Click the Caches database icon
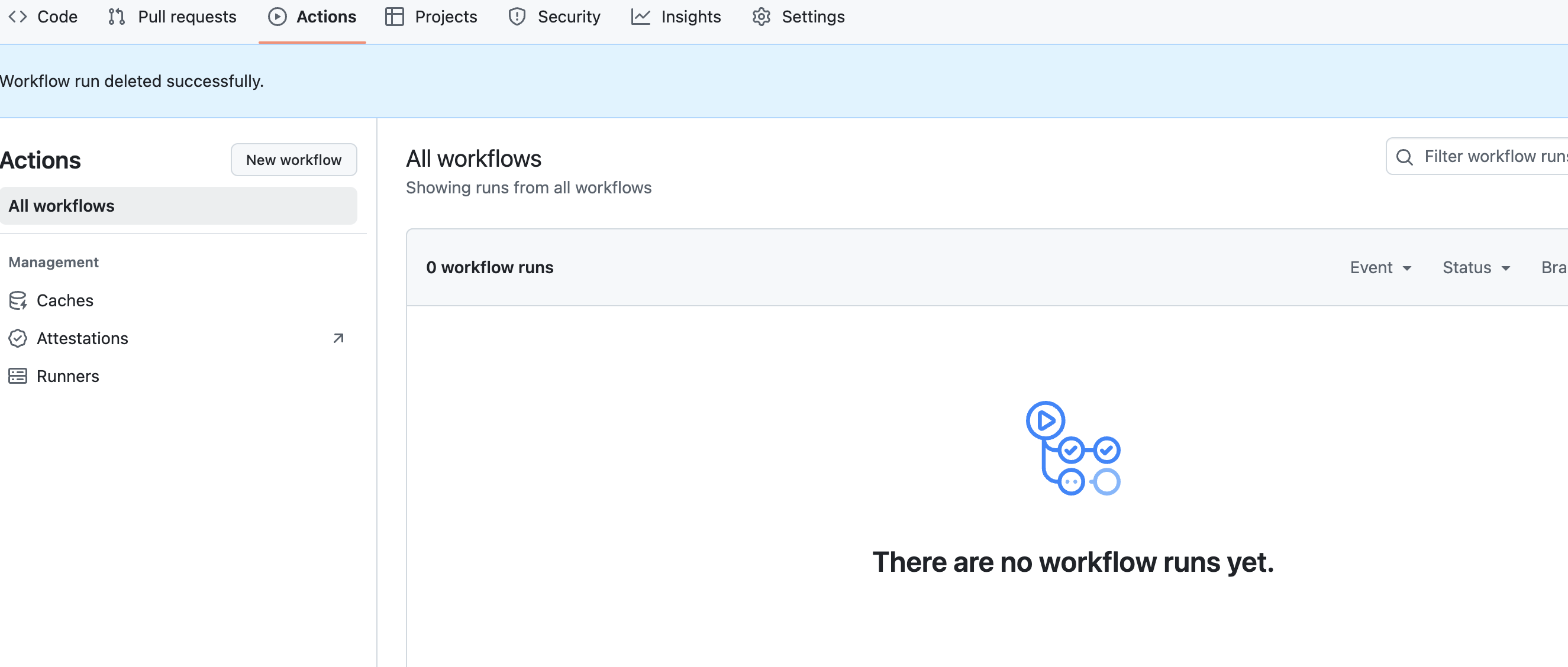 [18, 300]
